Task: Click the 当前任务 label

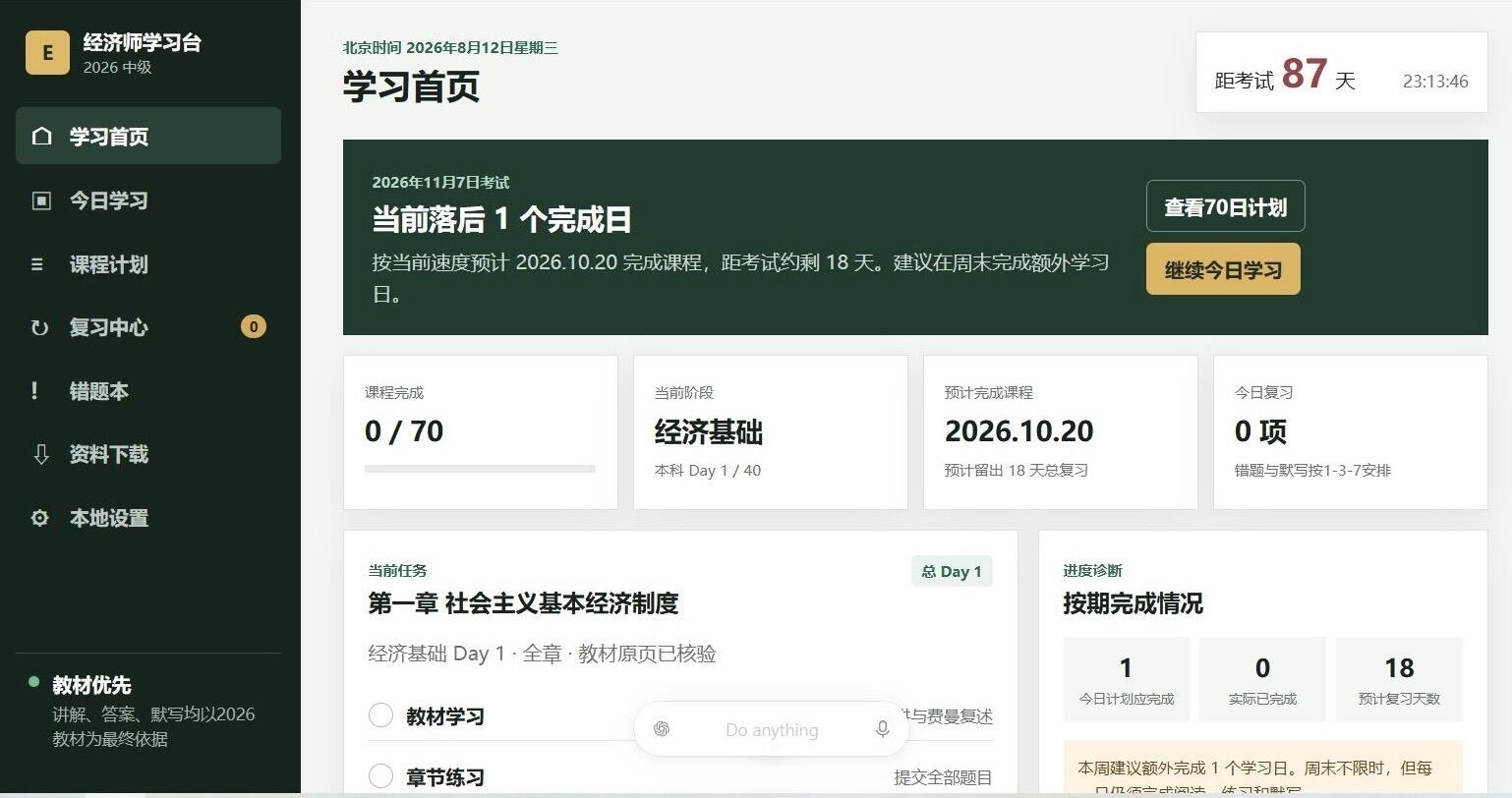Action: point(397,571)
